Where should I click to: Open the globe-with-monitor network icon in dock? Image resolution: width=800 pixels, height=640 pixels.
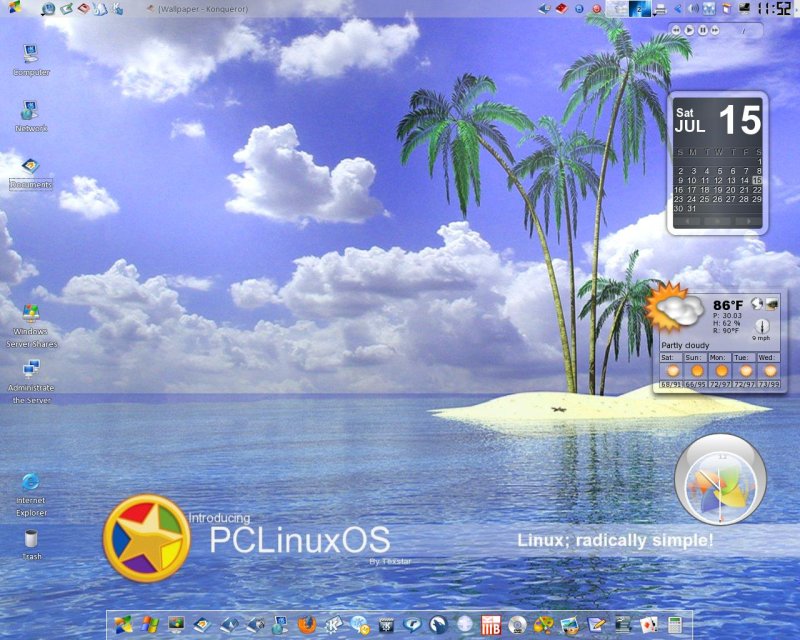[280, 625]
